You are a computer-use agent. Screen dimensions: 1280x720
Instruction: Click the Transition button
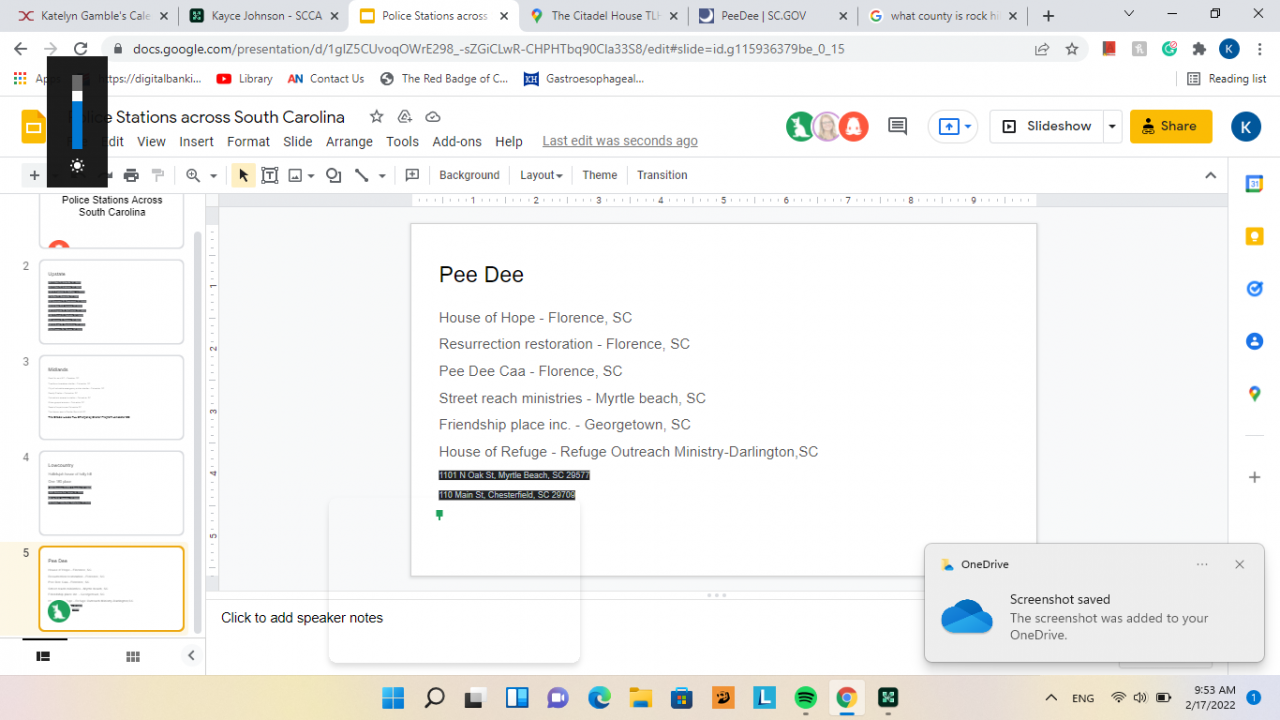pyautogui.click(x=662, y=175)
